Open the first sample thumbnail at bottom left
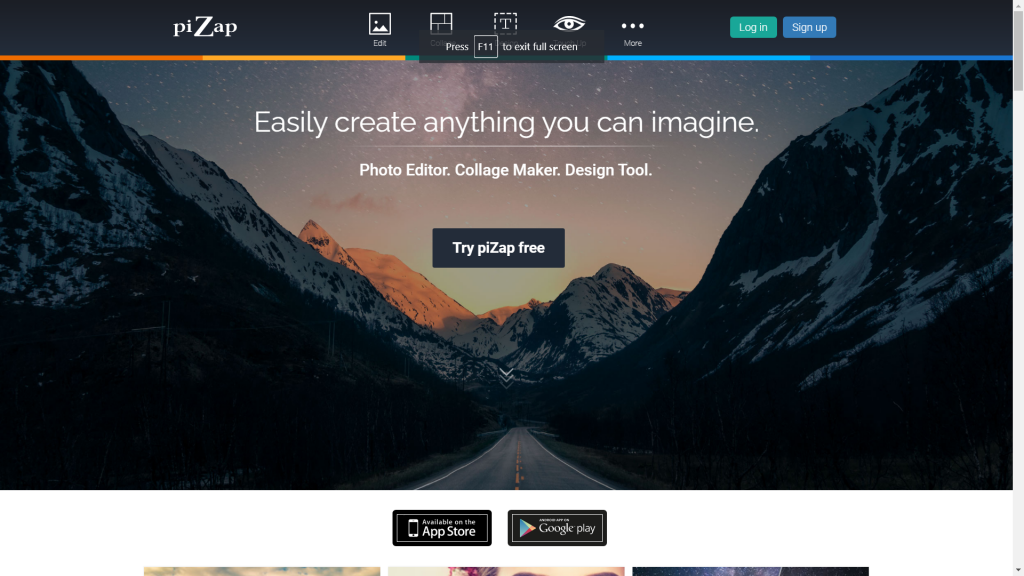1024x576 pixels. [x=262, y=571]
